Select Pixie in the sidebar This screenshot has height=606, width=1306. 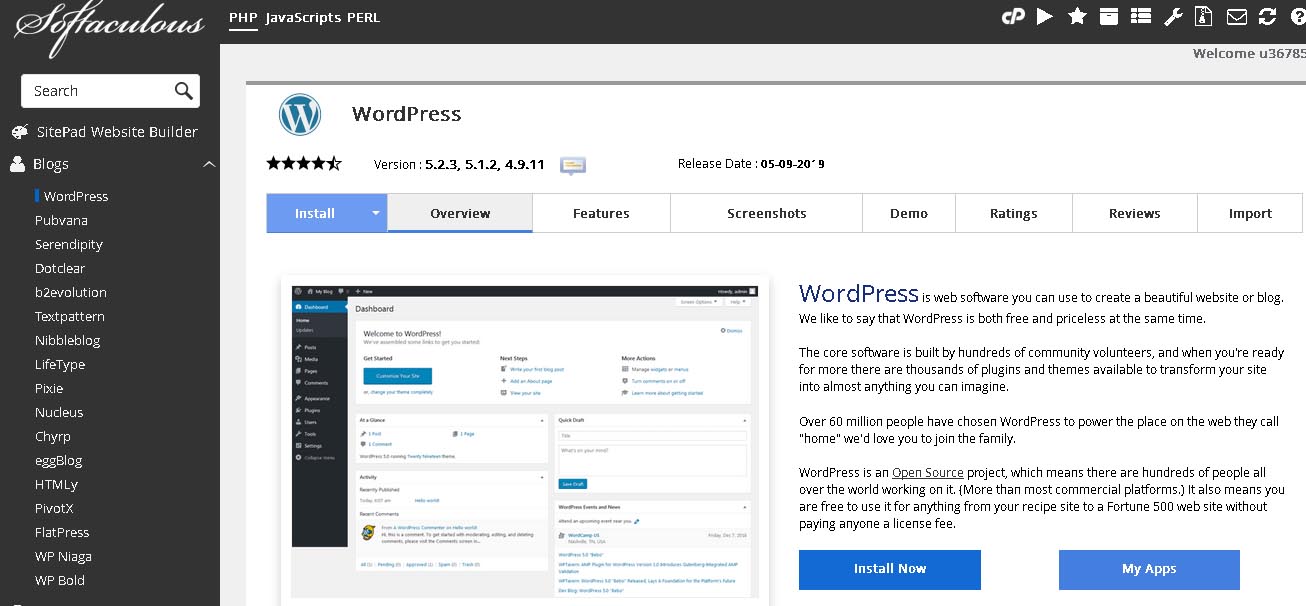pyautogui.click(x=49, y=389)
